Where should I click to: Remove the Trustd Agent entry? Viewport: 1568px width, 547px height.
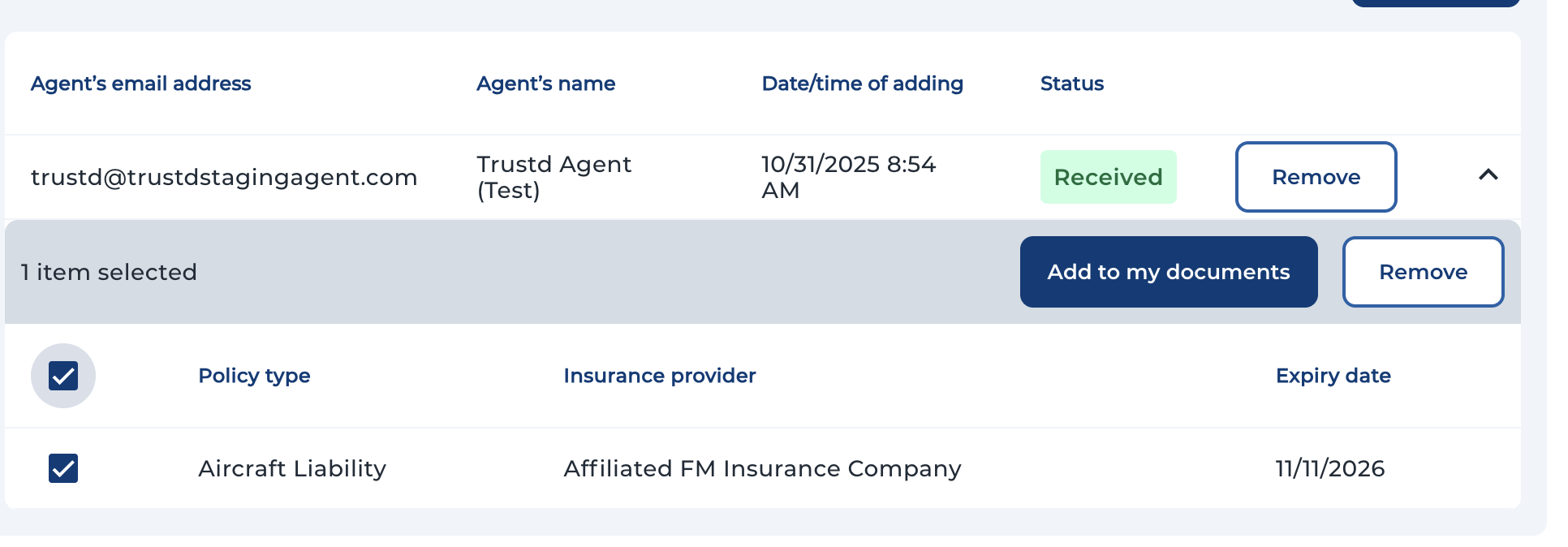[x=1315, y=177]
